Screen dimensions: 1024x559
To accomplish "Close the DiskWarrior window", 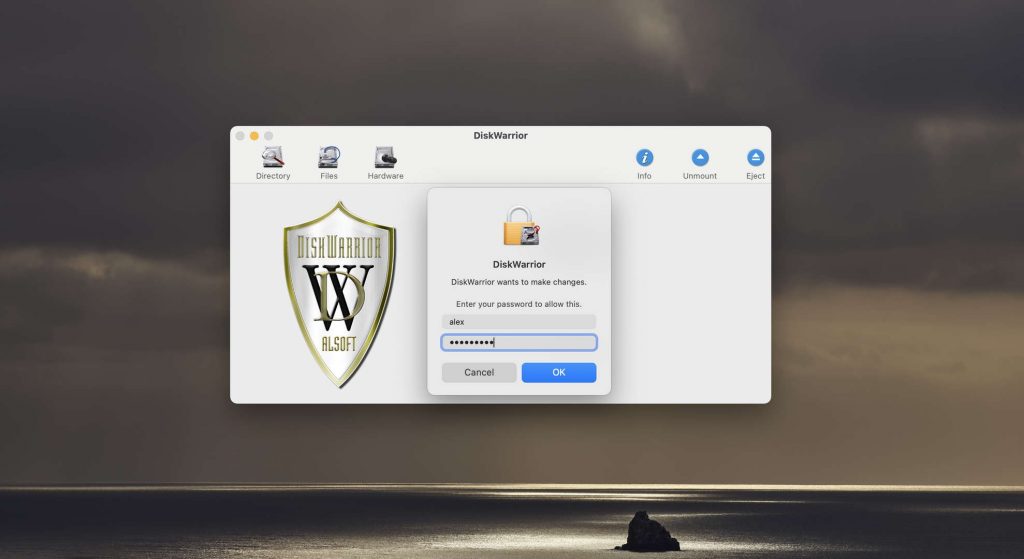I will [x=240, y=136].
